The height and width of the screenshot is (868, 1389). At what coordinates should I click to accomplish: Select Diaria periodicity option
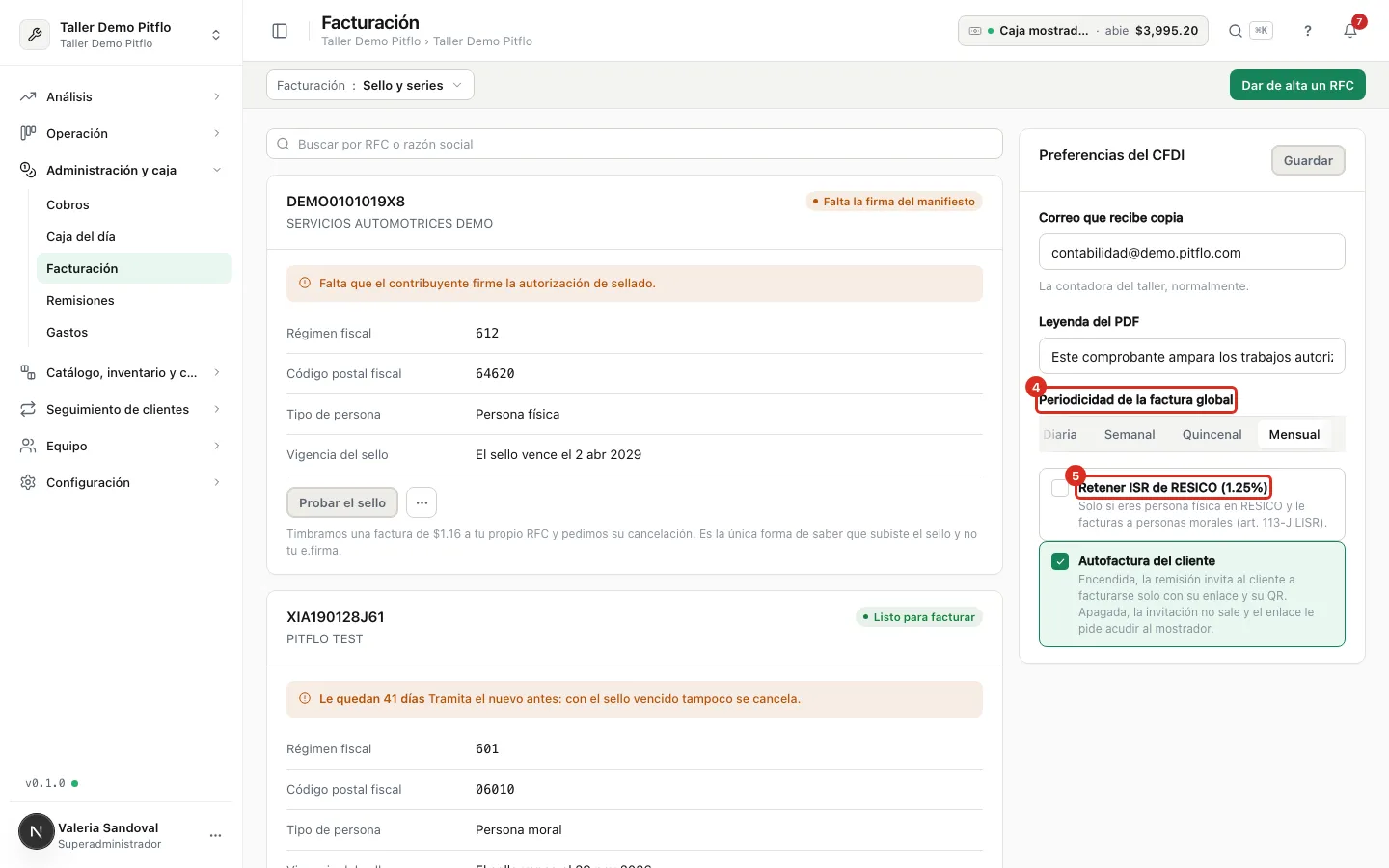1060,435
